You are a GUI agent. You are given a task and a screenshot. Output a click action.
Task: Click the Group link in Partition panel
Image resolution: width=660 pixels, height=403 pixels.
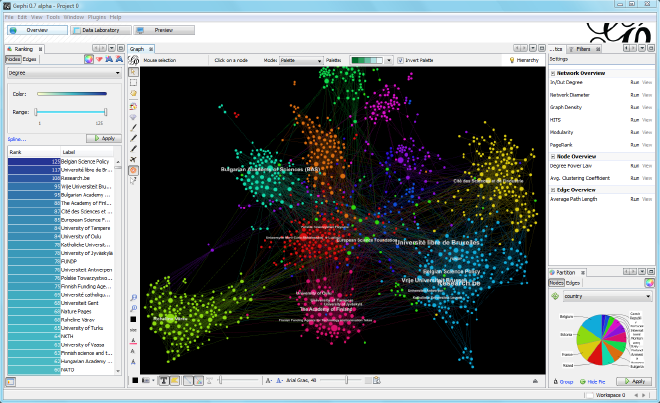tap(566, 382)
